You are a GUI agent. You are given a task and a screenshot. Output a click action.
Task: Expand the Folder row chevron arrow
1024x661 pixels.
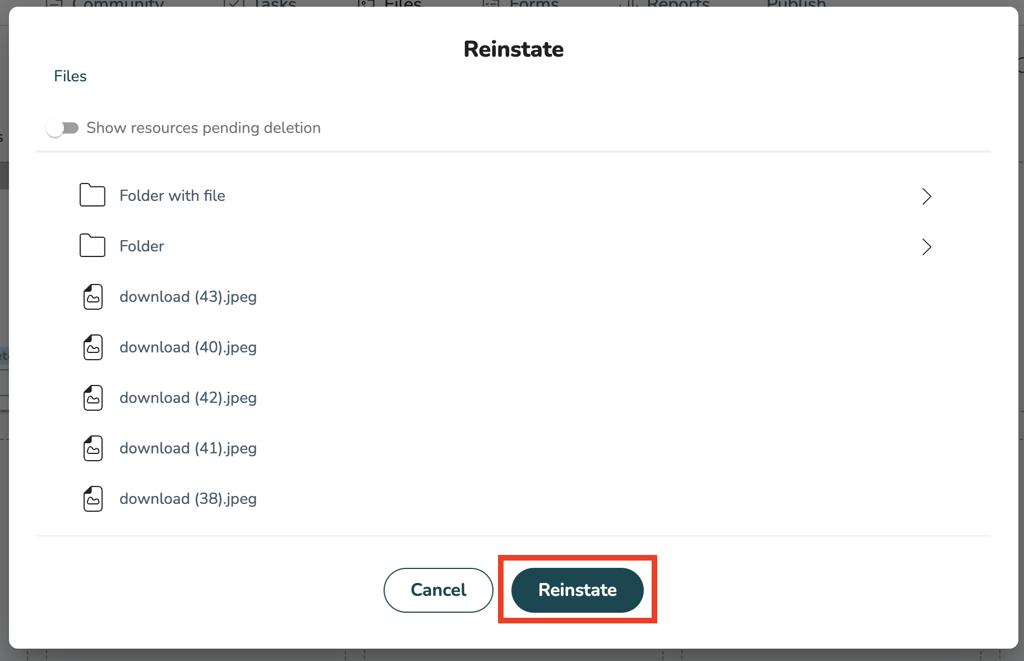click(926, 246)
